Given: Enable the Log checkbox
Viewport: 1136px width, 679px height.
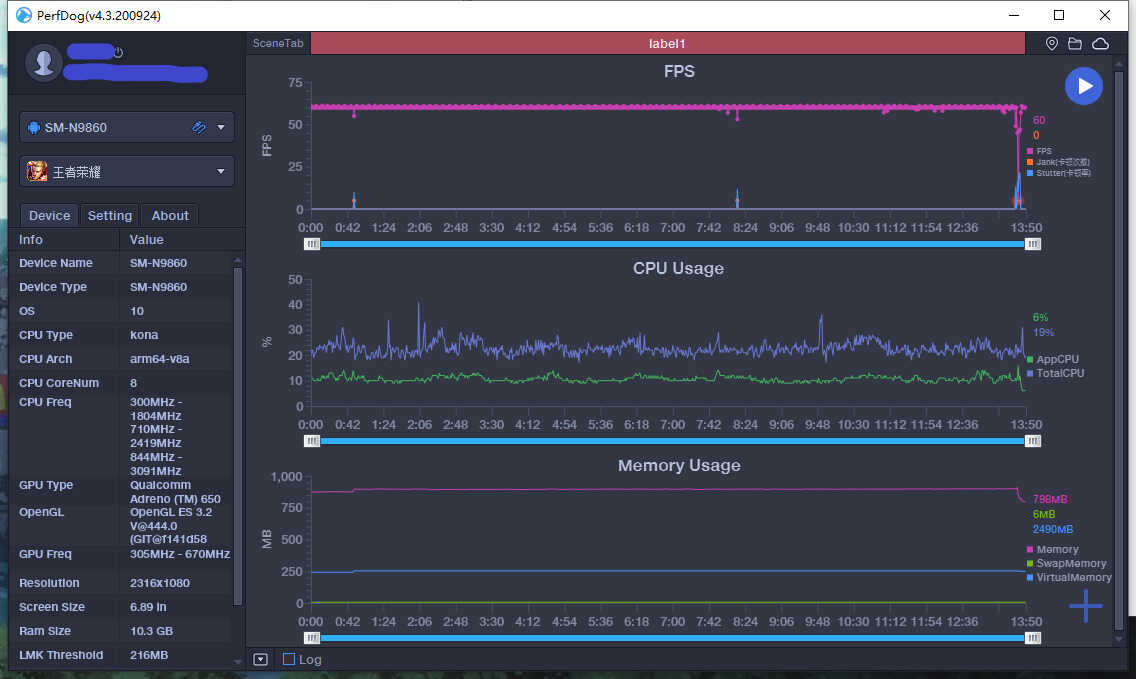Looking at the screenshot, I should (289, 659).
